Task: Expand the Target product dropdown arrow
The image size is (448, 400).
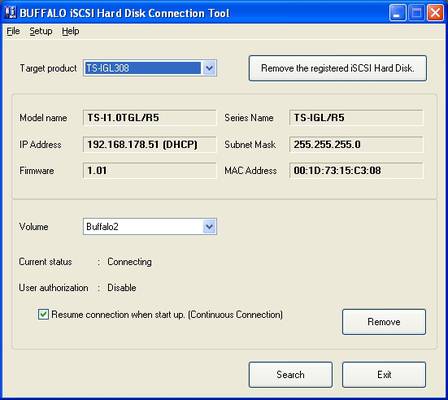Action: 209,68
